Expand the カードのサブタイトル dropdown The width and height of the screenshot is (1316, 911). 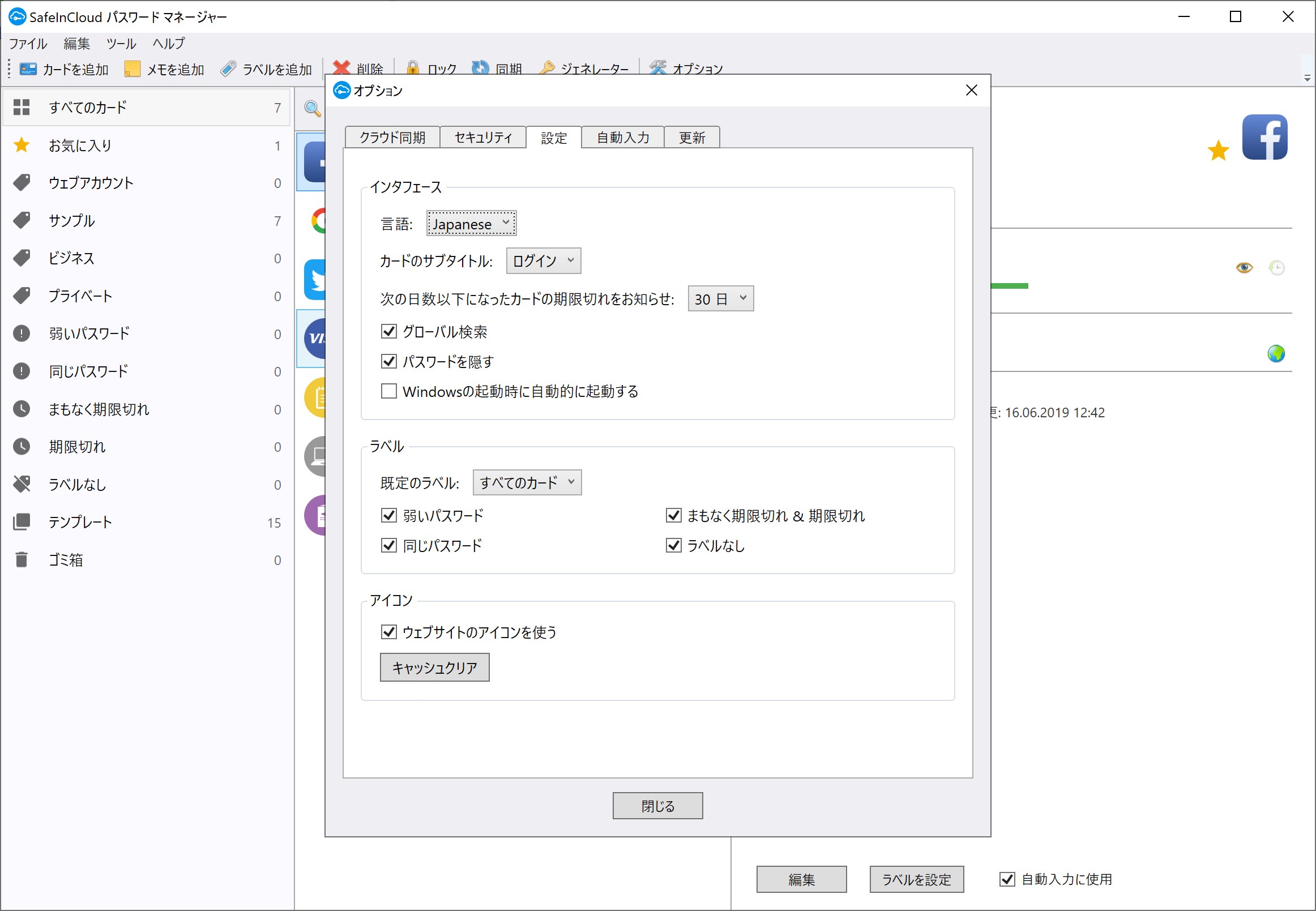point(543,261)
